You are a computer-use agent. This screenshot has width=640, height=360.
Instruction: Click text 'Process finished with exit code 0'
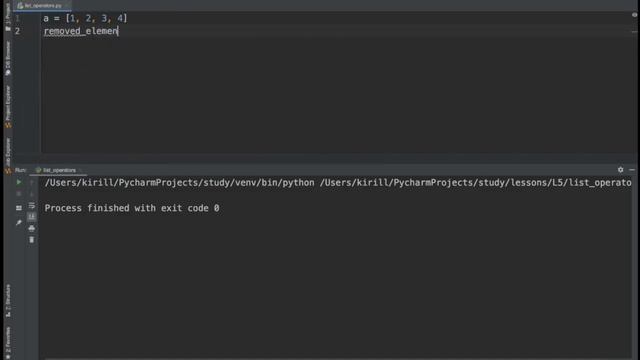click(132, 208)
